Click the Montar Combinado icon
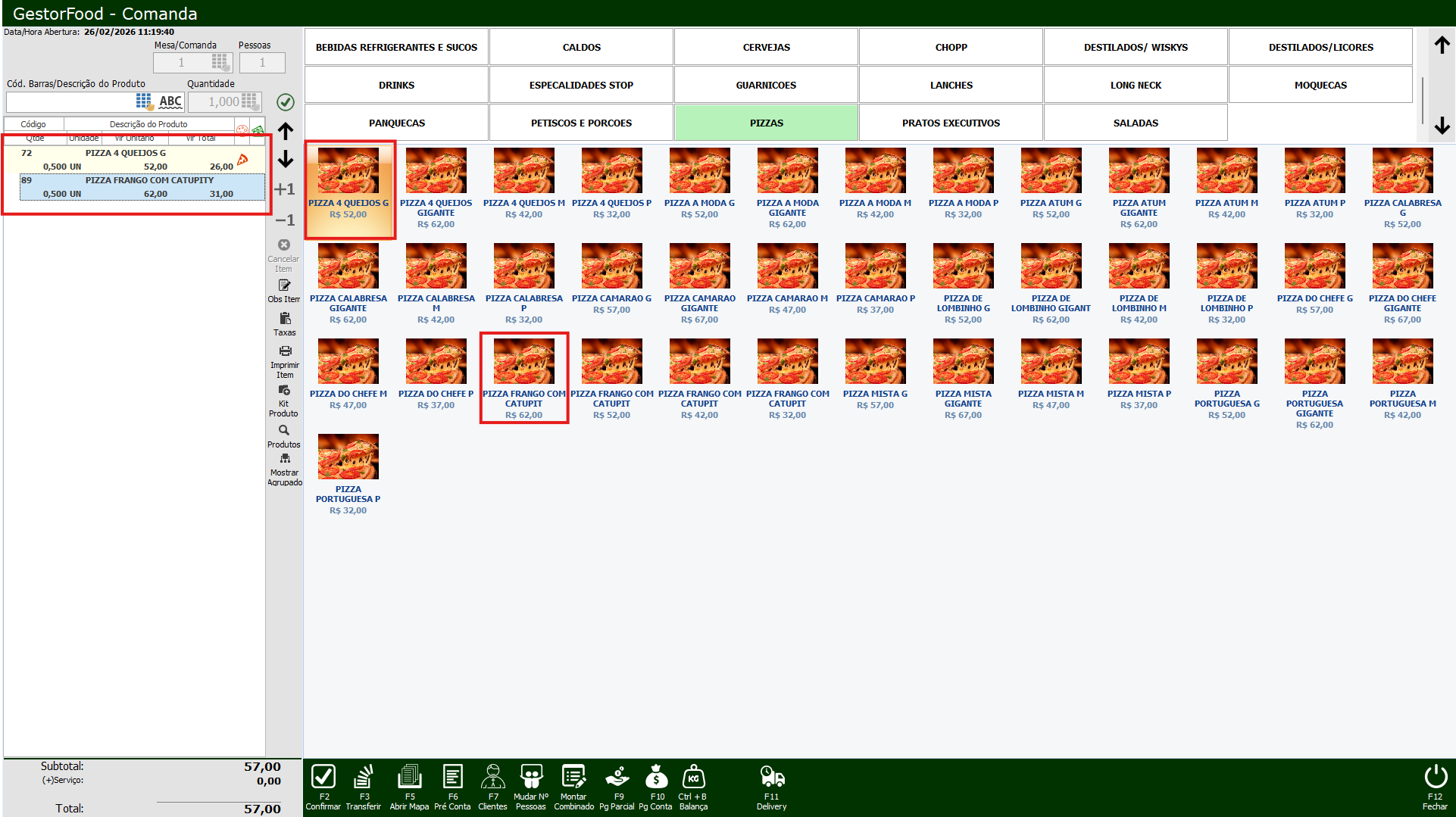The height and width of the screenshot is (817, 1456). [573, 777]
